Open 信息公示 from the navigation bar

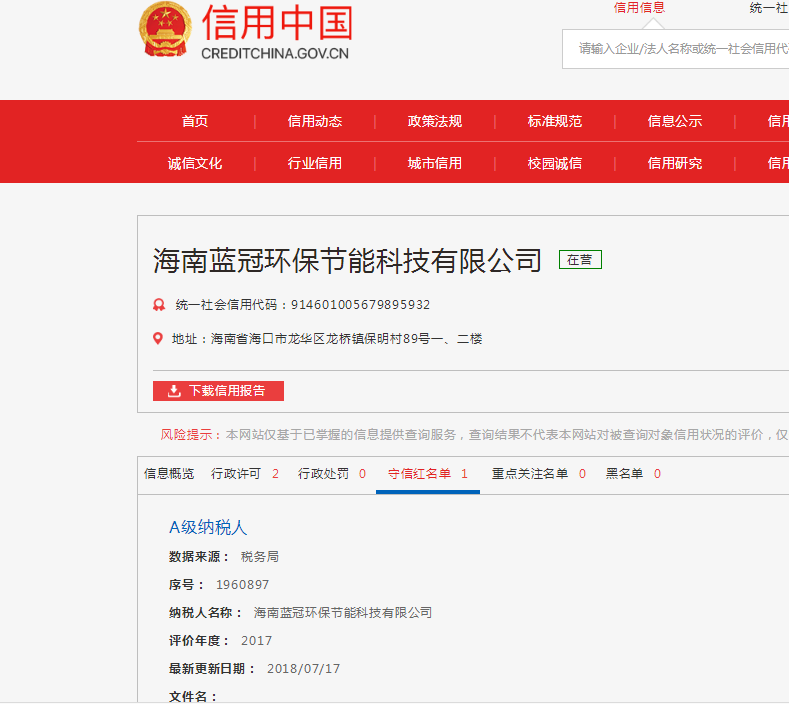[x=675, y=121]
